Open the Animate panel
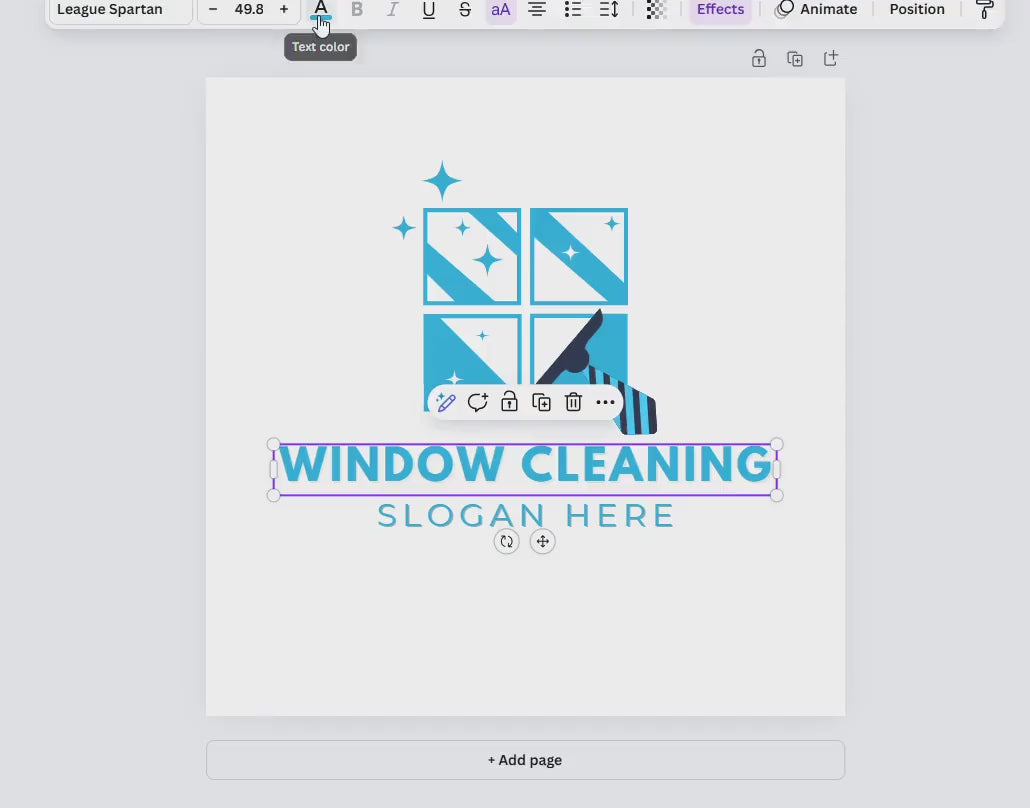The height and width of the screenshot is (808, 1030). 816,9
